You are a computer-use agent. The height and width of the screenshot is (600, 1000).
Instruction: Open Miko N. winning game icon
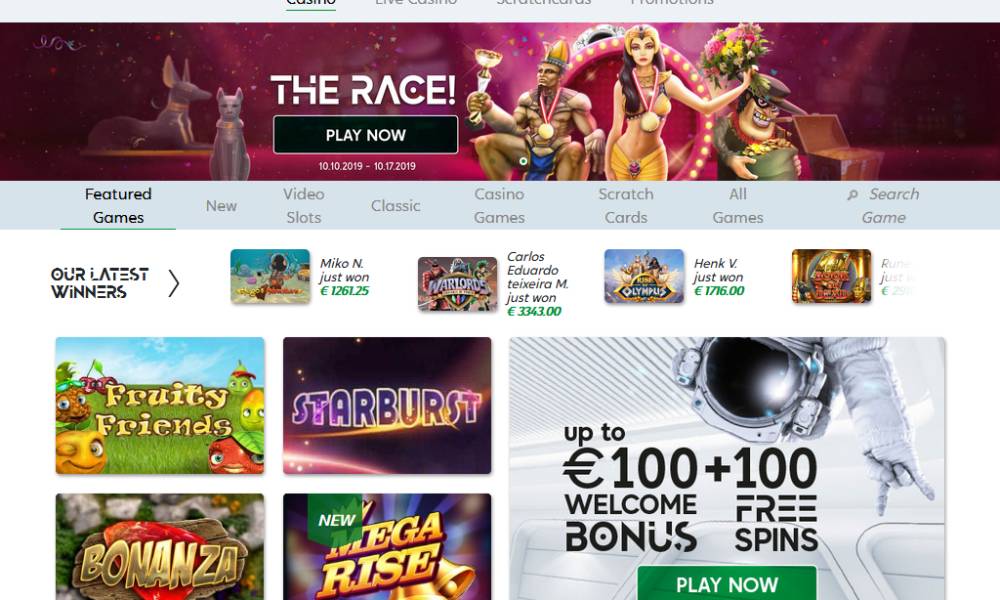(x=270, y=276)
